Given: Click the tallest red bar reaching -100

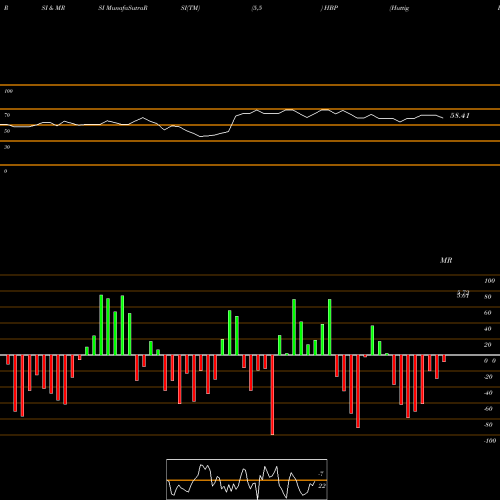Looking at the screenshot, I should [x=272, y=395].
